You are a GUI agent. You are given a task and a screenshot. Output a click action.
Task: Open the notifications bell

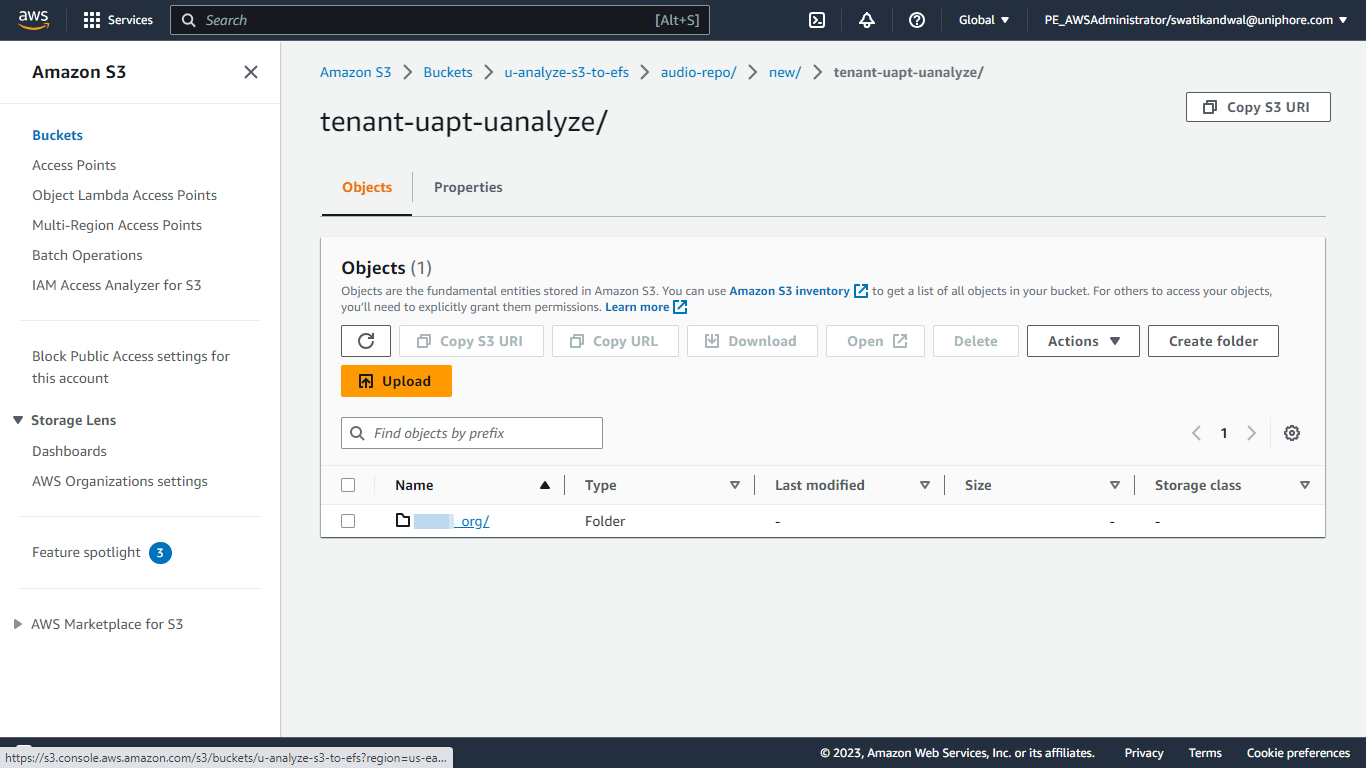coord(867,20)
